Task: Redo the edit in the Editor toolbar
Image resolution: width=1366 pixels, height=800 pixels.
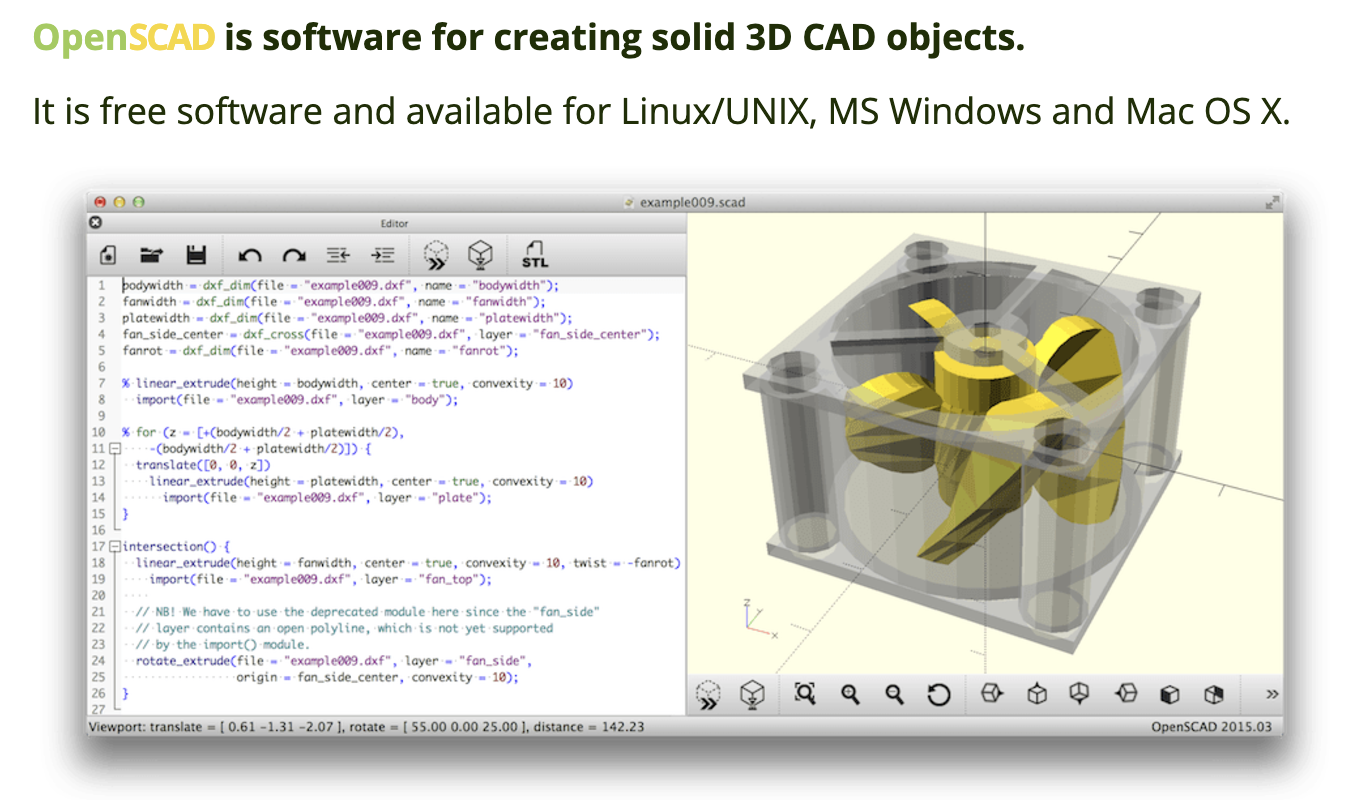Action: [294, 255]
